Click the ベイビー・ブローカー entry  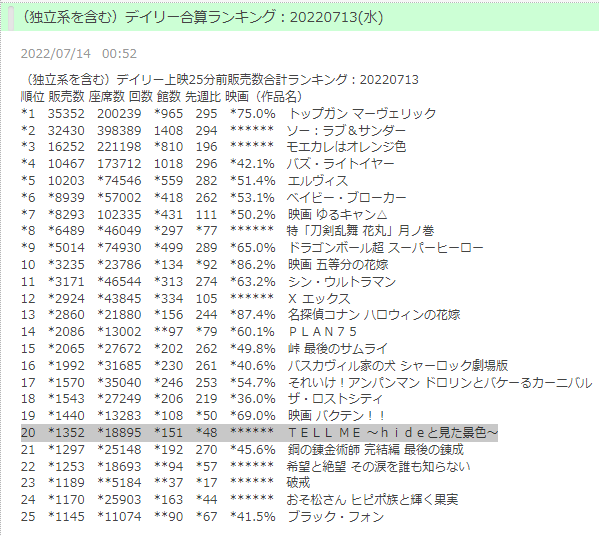[213, 198]
